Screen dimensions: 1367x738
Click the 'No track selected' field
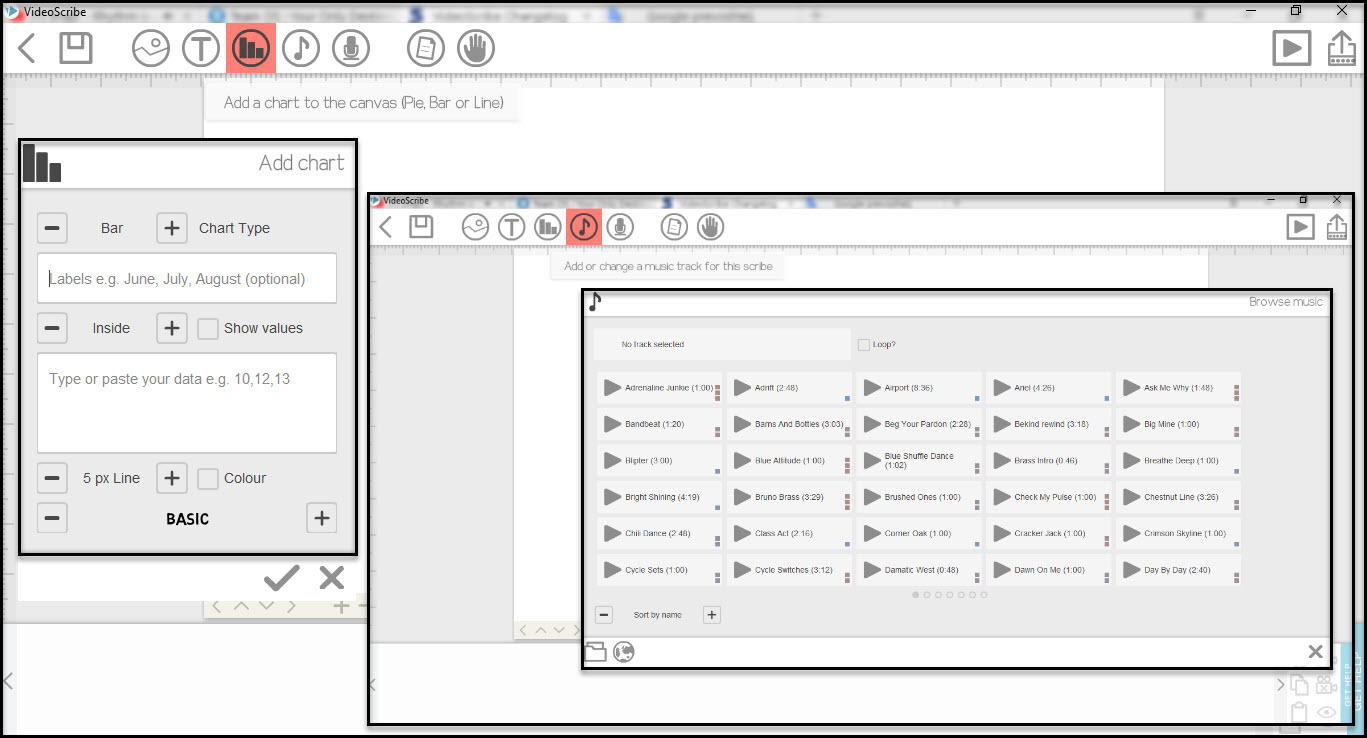pos(721,344)
